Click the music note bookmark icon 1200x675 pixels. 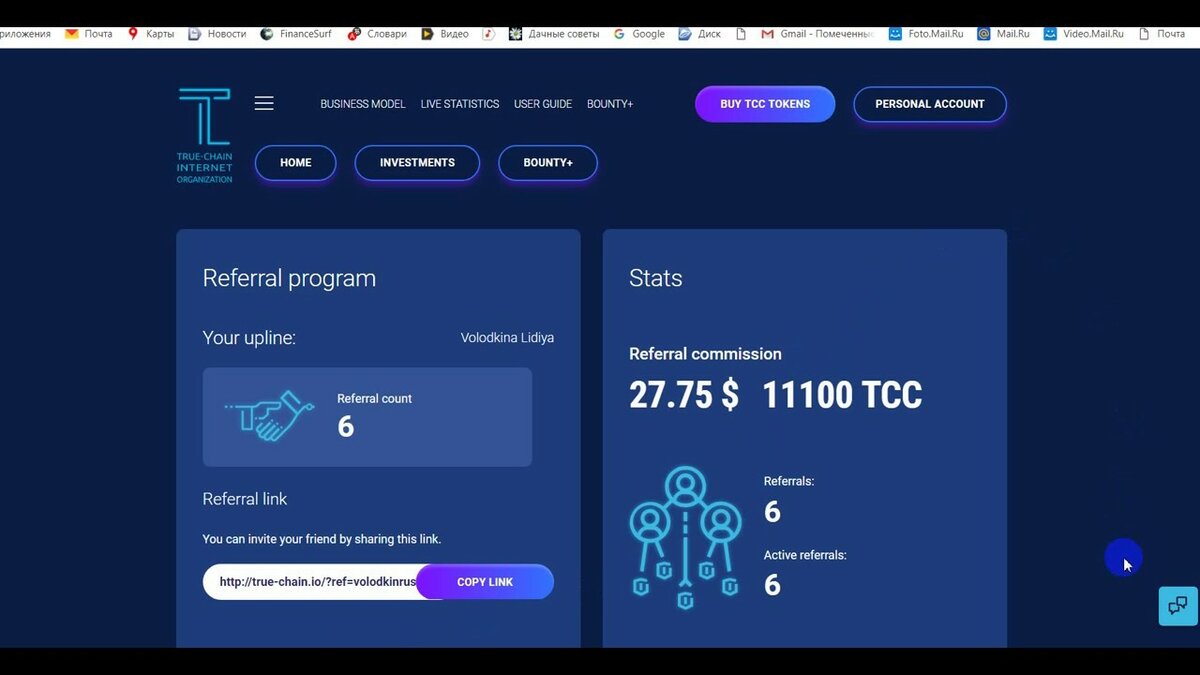(488, 33)
